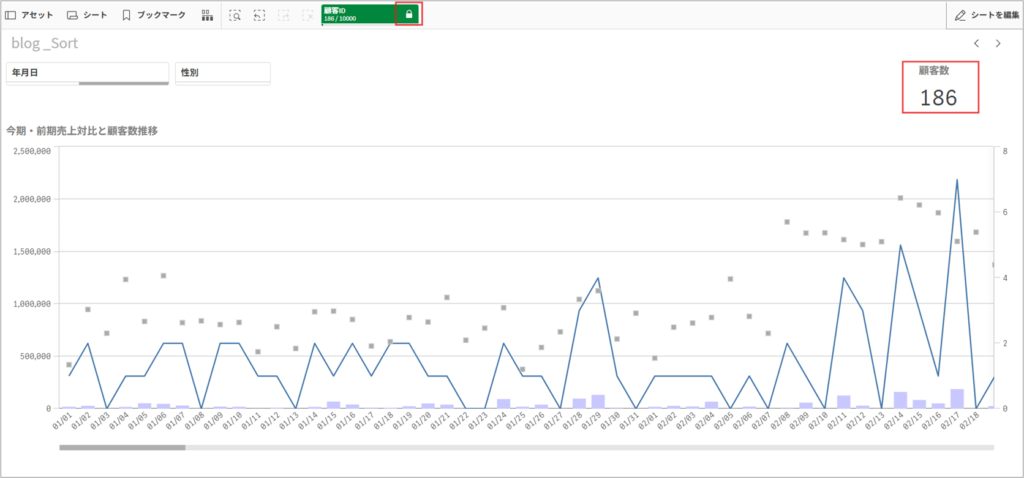Open the アセット (Assets) panel
Image resolution: width=1024 pixels, height=478 pixels.
[29, 15]
